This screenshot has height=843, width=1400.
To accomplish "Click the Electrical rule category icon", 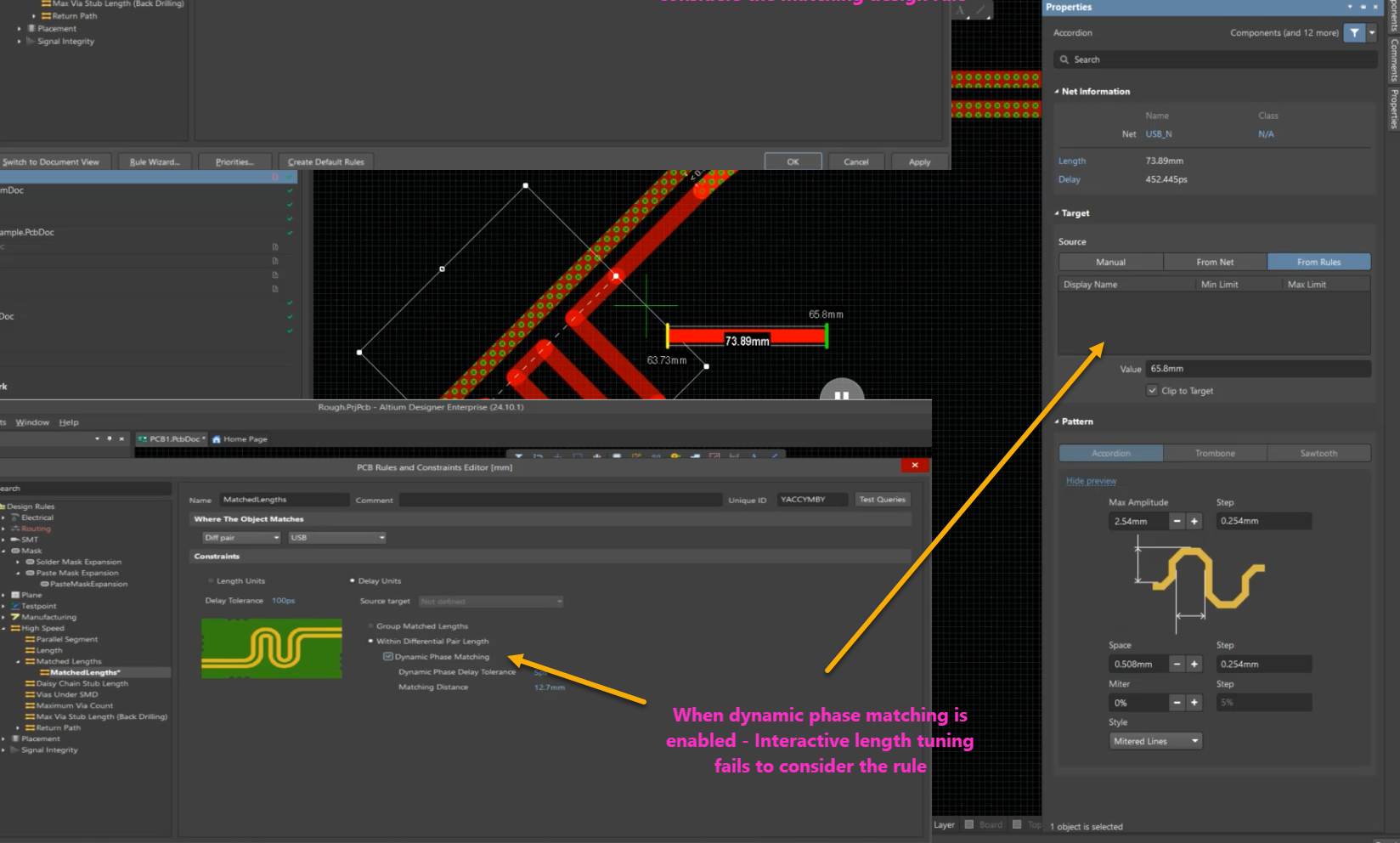I will pyautogui.click(x=15, y=518).
